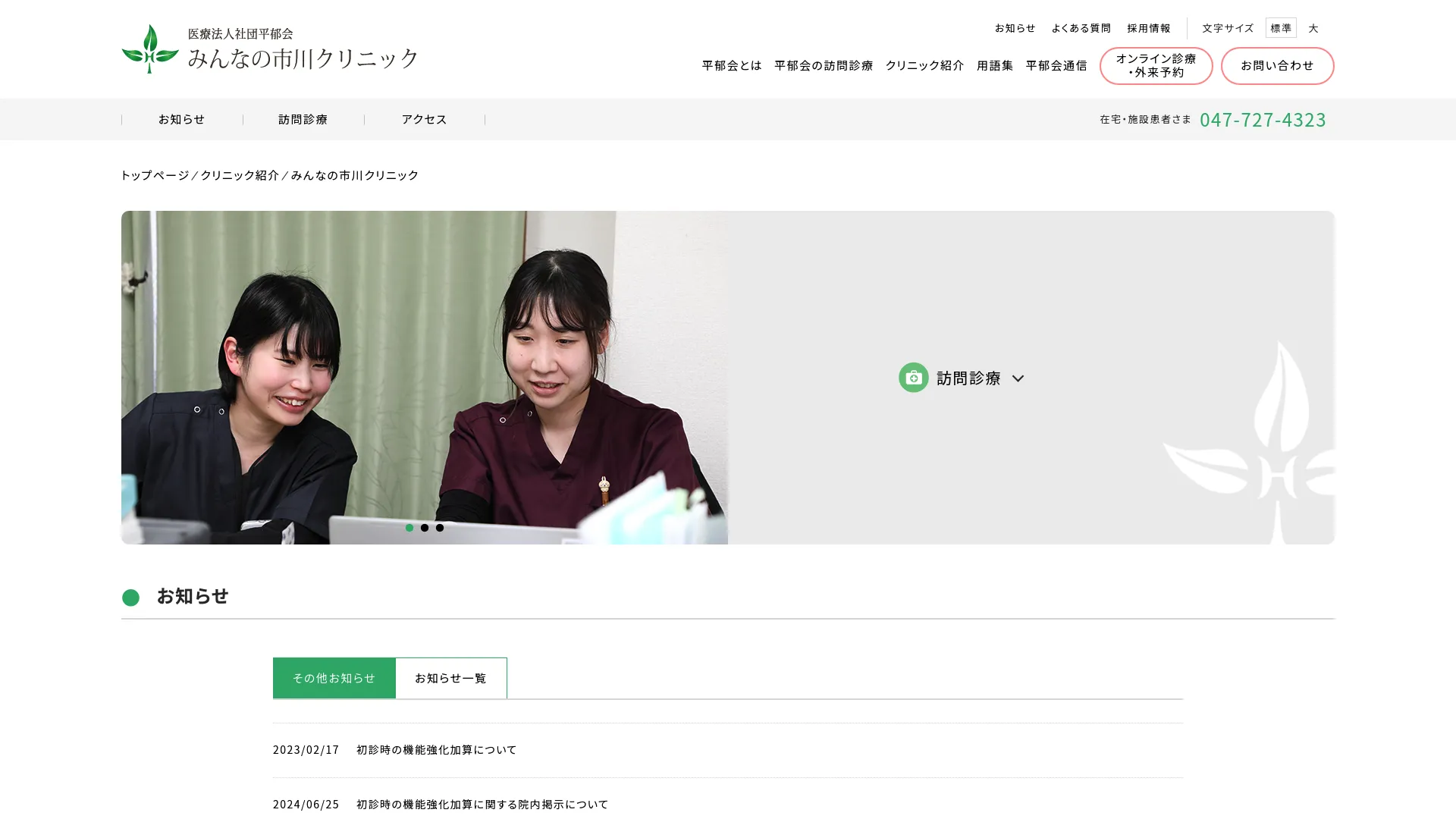
Task: Click 訪問診療 label in hero panel
Action: [968, 378]
